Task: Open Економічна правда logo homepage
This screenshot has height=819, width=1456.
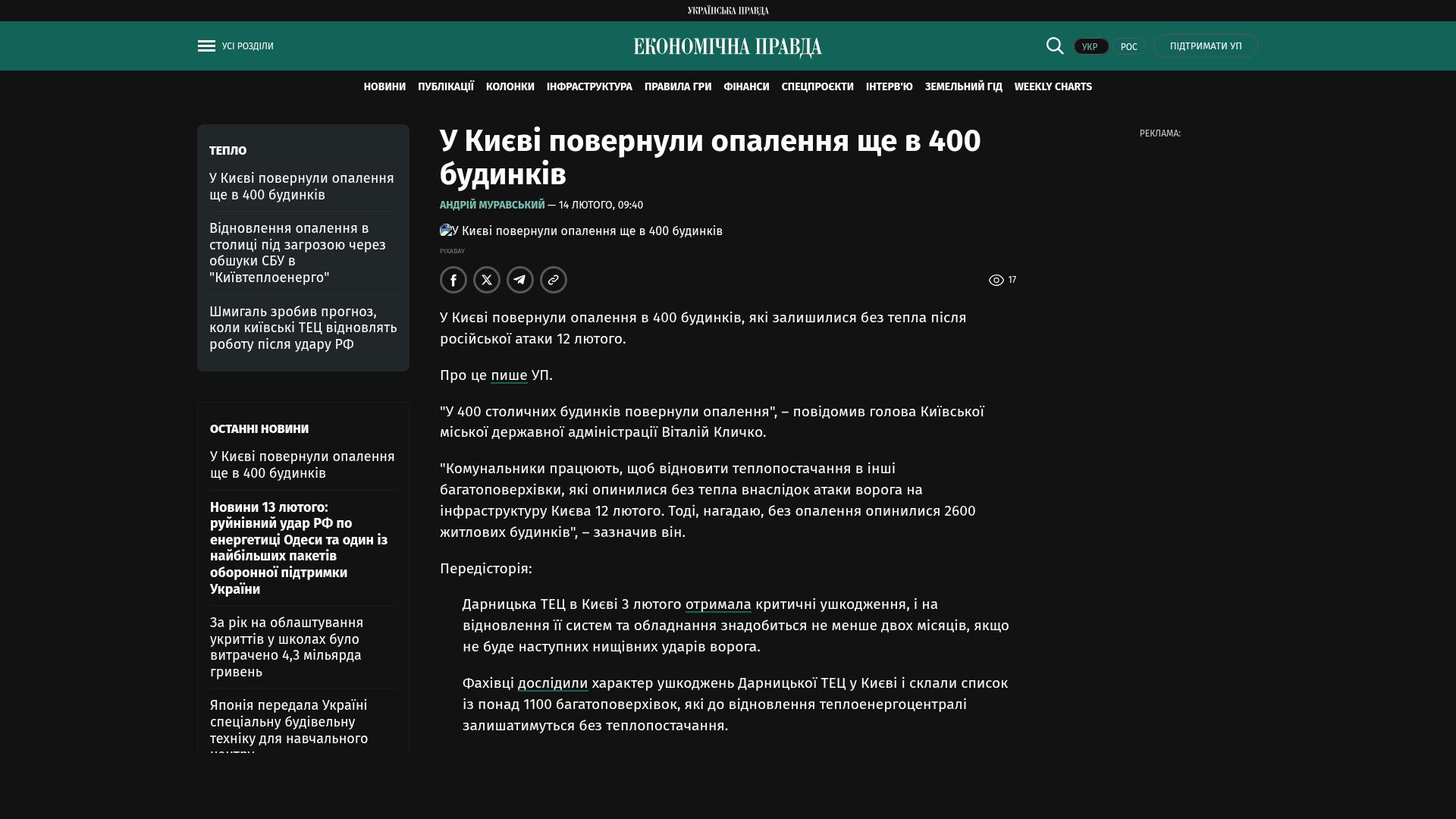Action: coord(727,47)
